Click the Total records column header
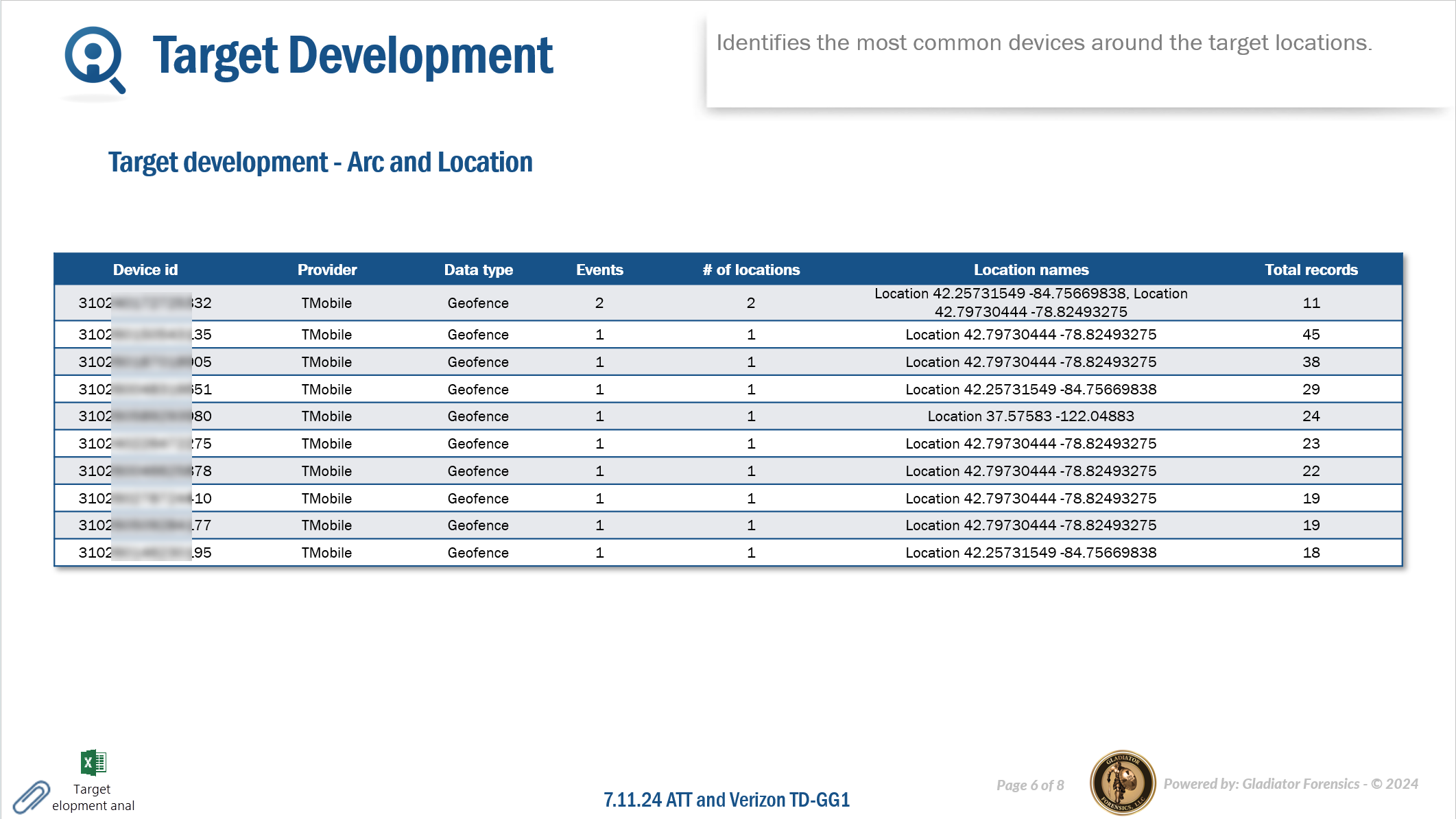Image resolution: width=1456 pixels, height=819 pixels. point(1311,270)
